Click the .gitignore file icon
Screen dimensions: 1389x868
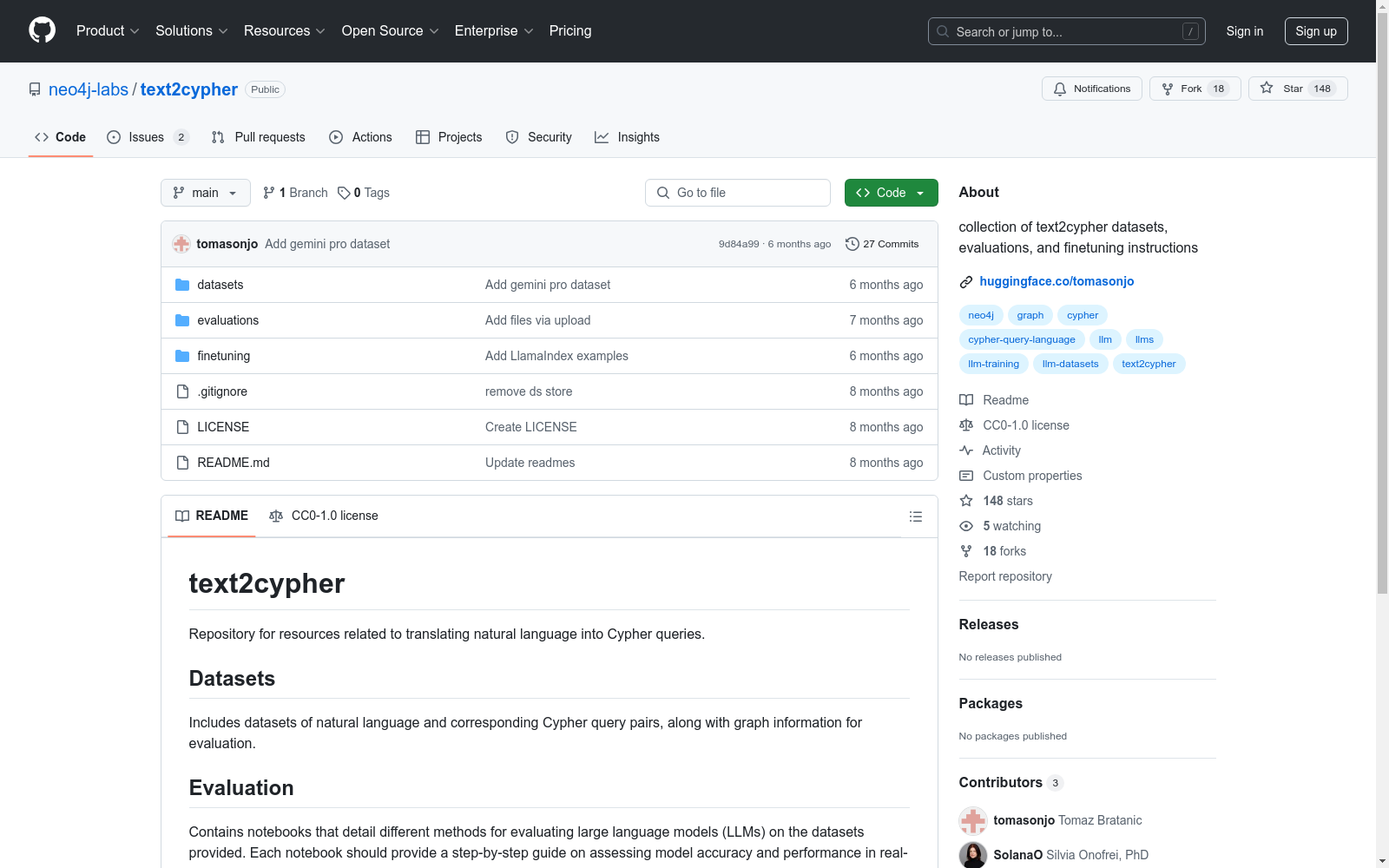pyautogui.click(x=182, y=391)
